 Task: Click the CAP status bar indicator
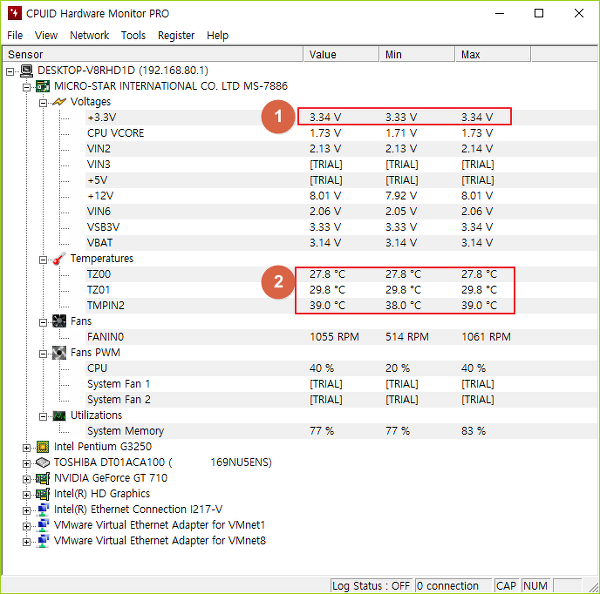click(x=506, y=586)
